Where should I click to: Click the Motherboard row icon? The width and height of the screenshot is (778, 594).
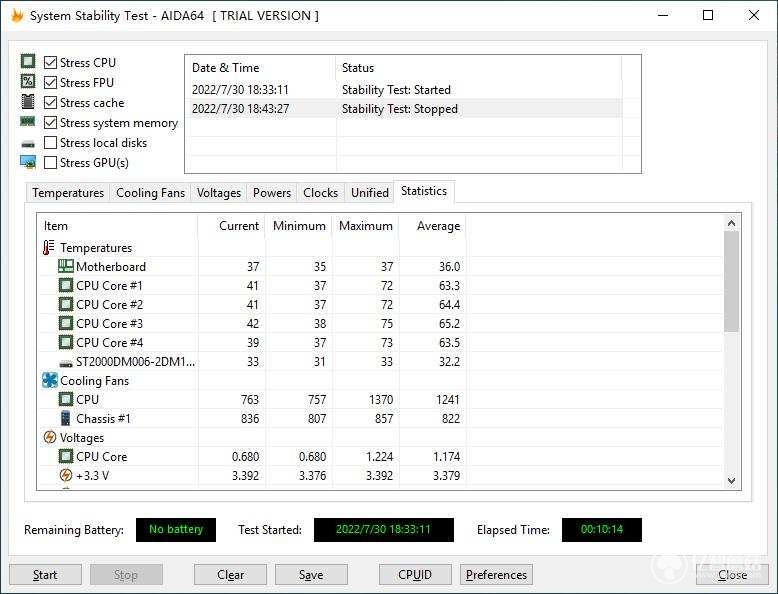point(65,266)
